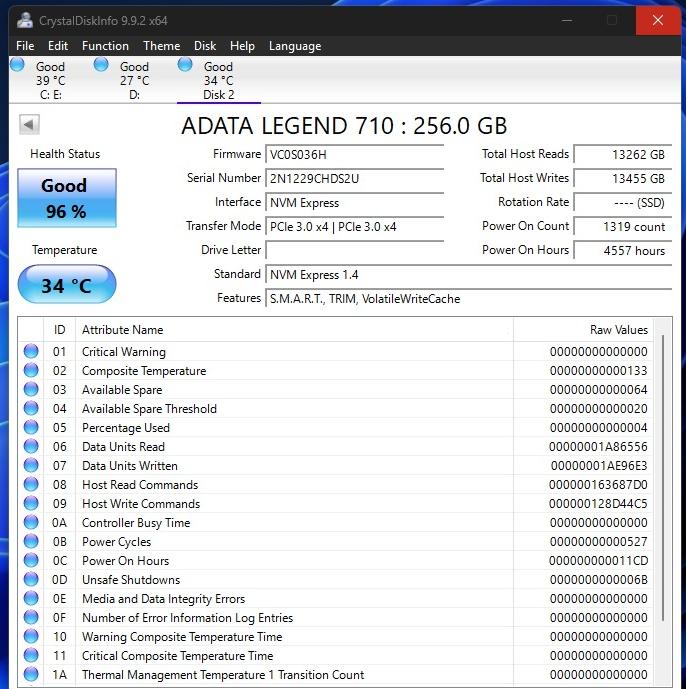
Task: Click status icon of 0C Power On Hours row
Action: pos(31,560)
